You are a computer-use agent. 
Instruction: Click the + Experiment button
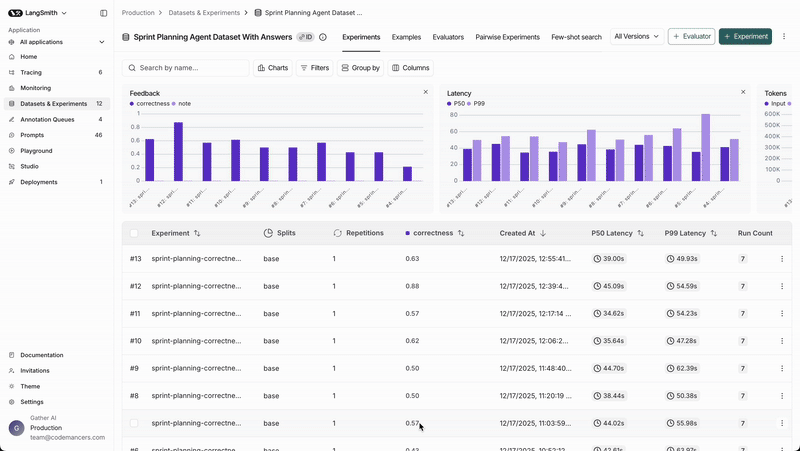[745, 37]
